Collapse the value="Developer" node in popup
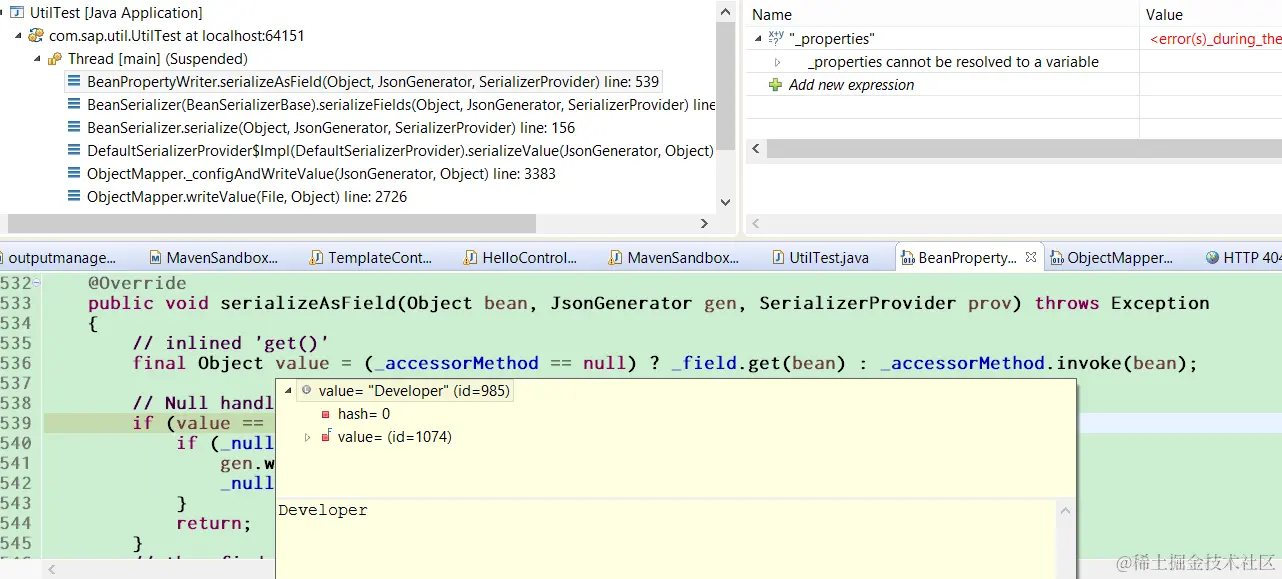1282x579 pixels. click(289, 391)
